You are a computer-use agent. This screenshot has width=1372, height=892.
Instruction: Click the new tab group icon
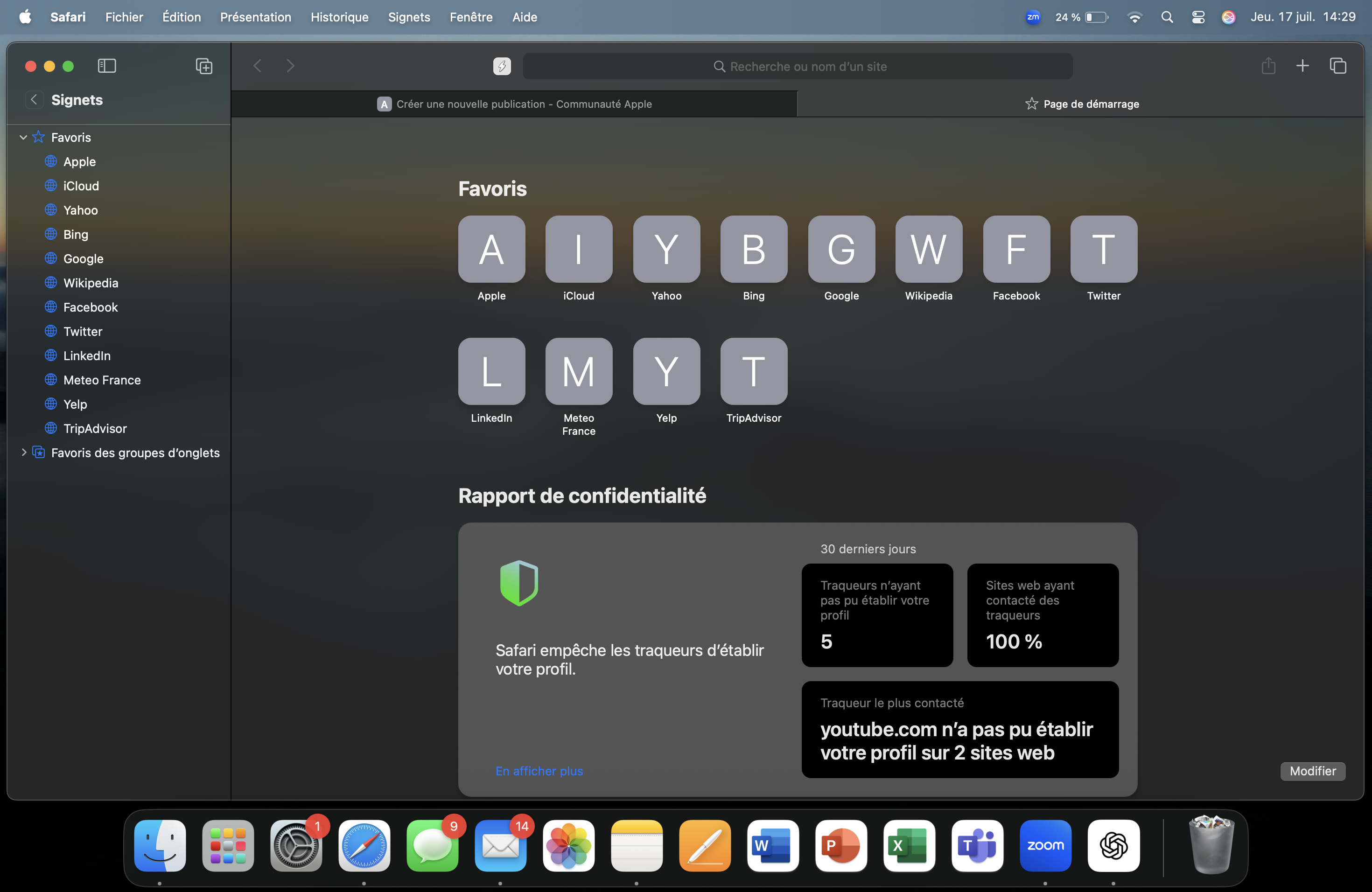tap(203, 66)
